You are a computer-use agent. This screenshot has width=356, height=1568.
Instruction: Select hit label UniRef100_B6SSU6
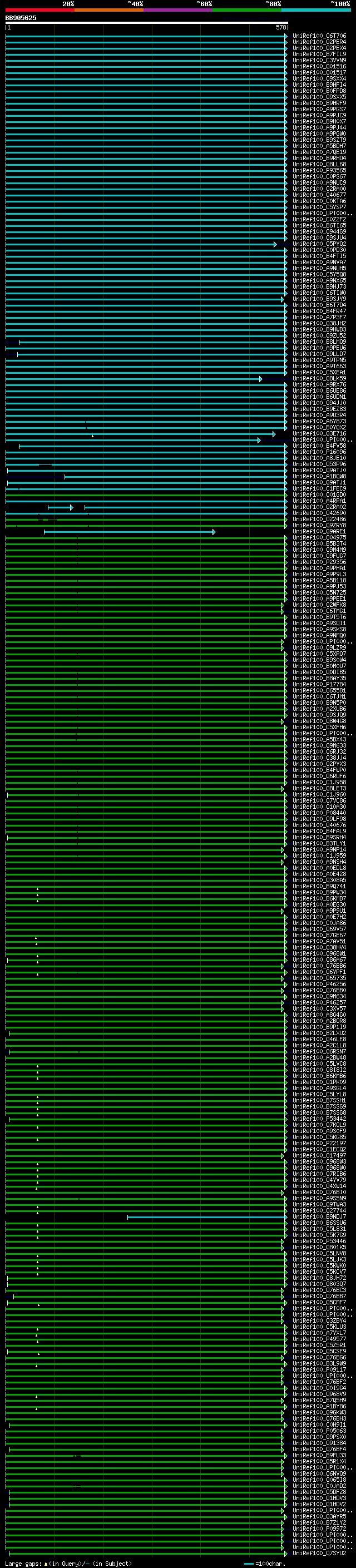(319, 1223)
